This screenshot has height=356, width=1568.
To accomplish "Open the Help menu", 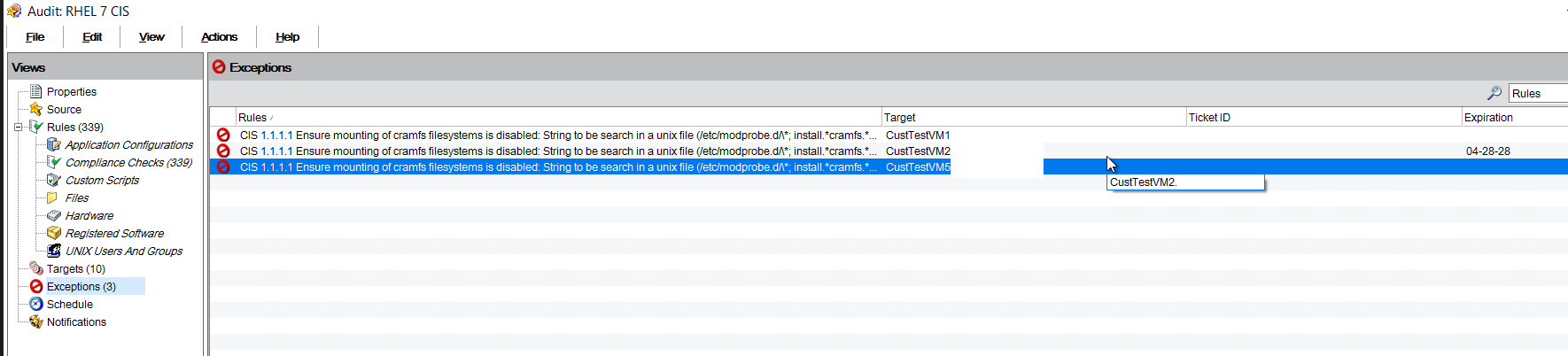I will point(287,36).
